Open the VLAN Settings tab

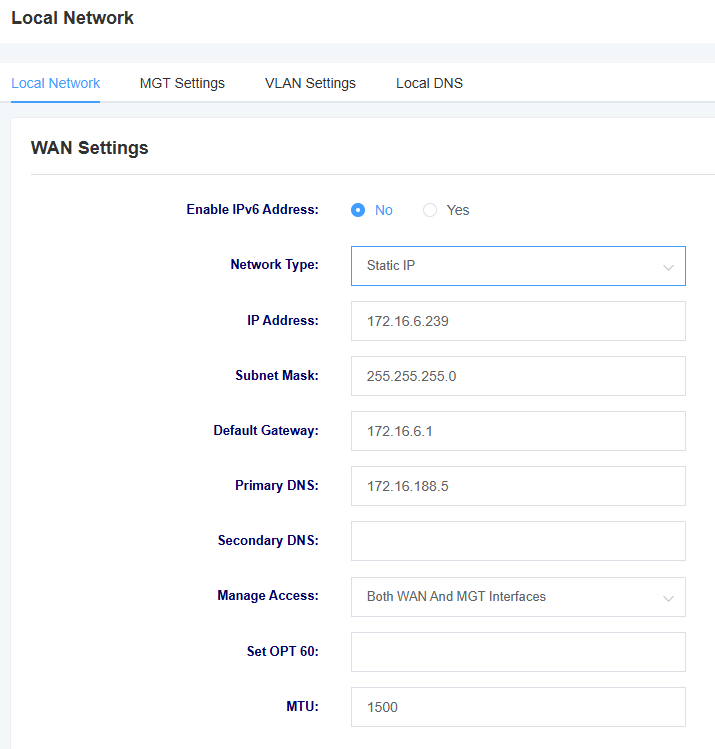[310, 83]
